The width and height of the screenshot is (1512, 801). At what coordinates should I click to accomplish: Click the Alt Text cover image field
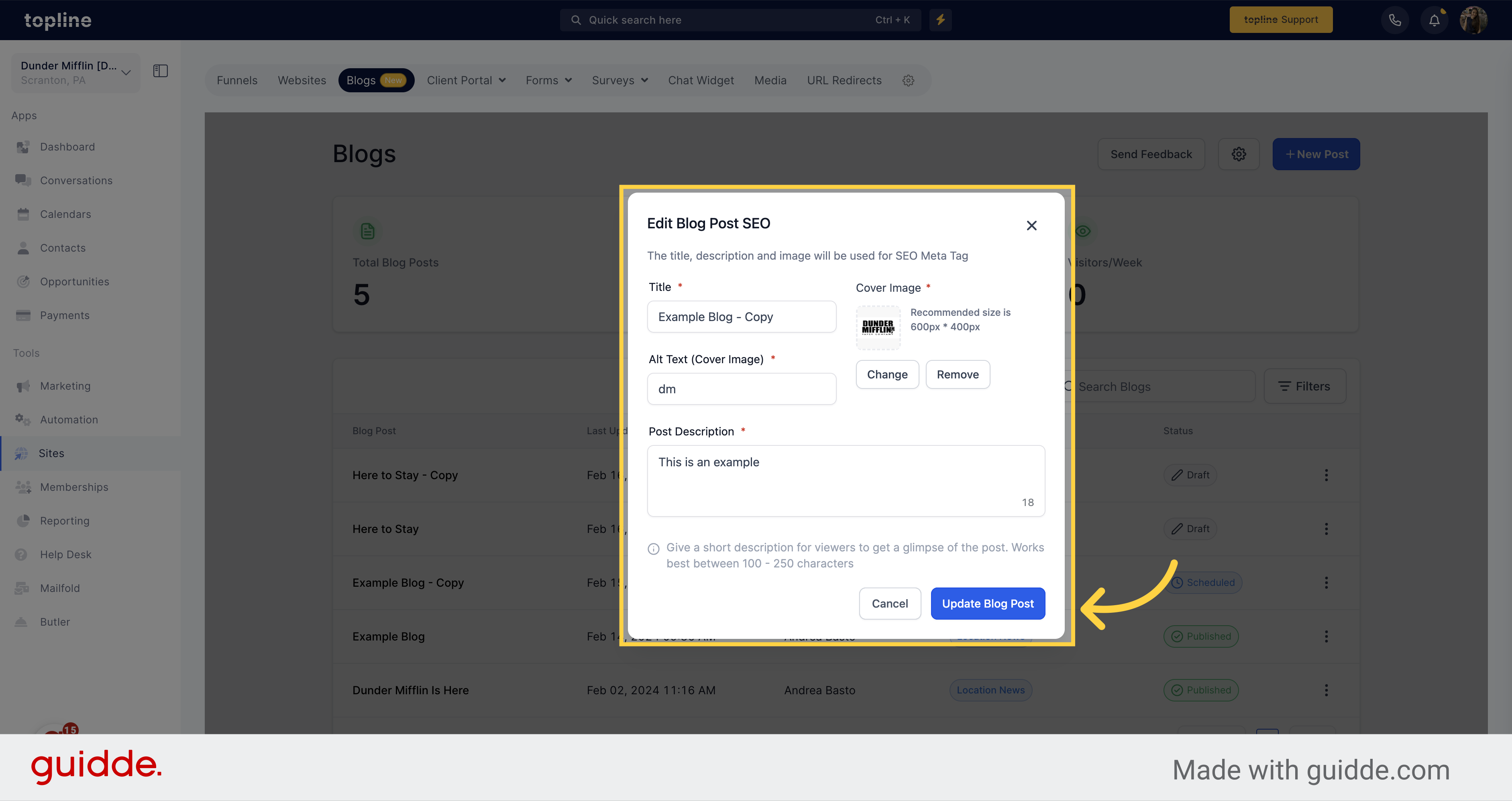741,389
